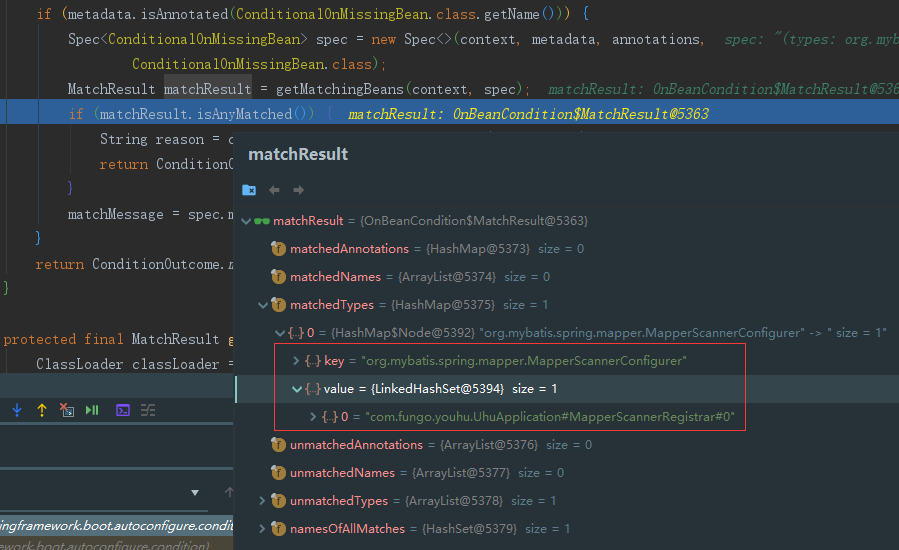
Task: Click getMatchingBeans method call in code
Action: pos(339,89)
